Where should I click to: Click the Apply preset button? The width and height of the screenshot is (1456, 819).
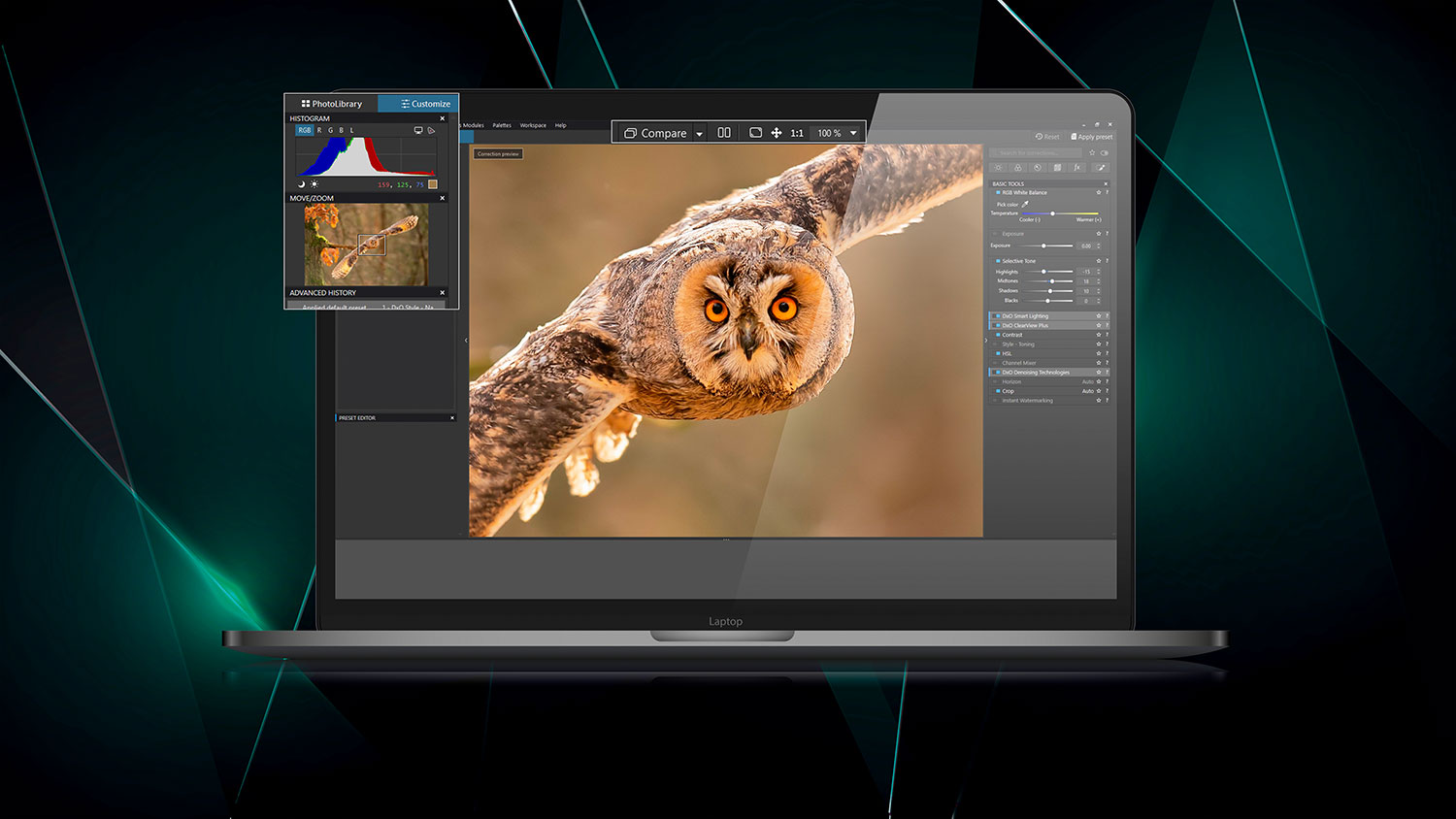[1092, 137]
